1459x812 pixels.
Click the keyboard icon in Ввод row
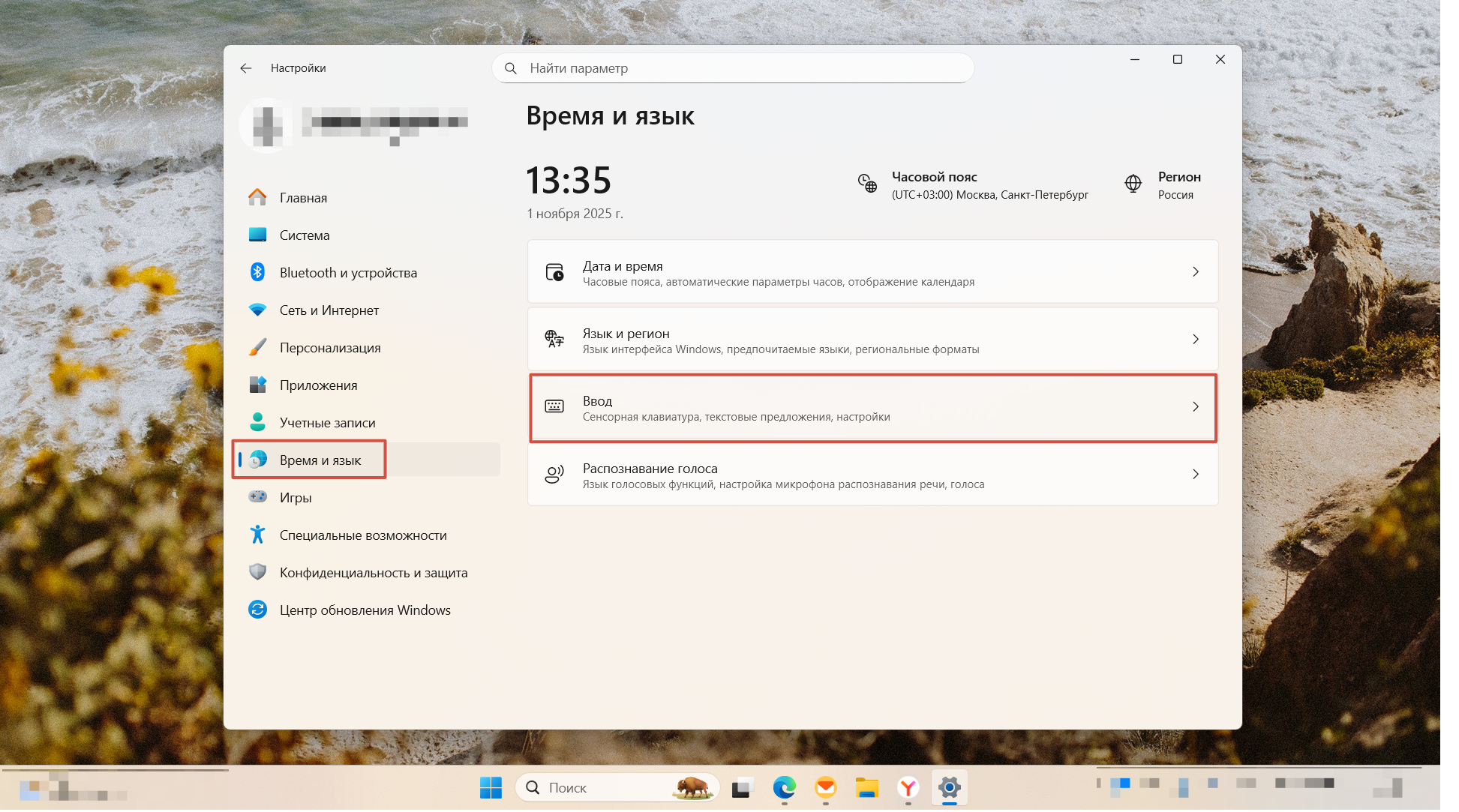point(554,406)
